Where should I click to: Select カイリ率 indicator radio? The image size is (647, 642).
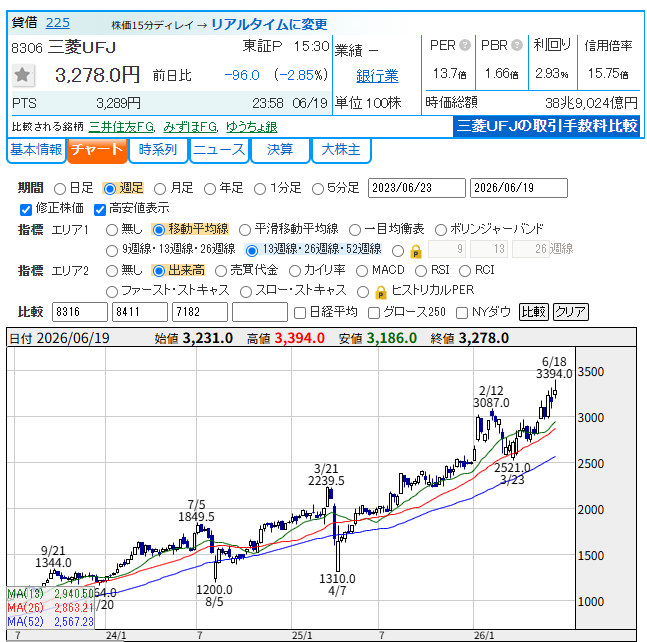[x=295, y=271]
